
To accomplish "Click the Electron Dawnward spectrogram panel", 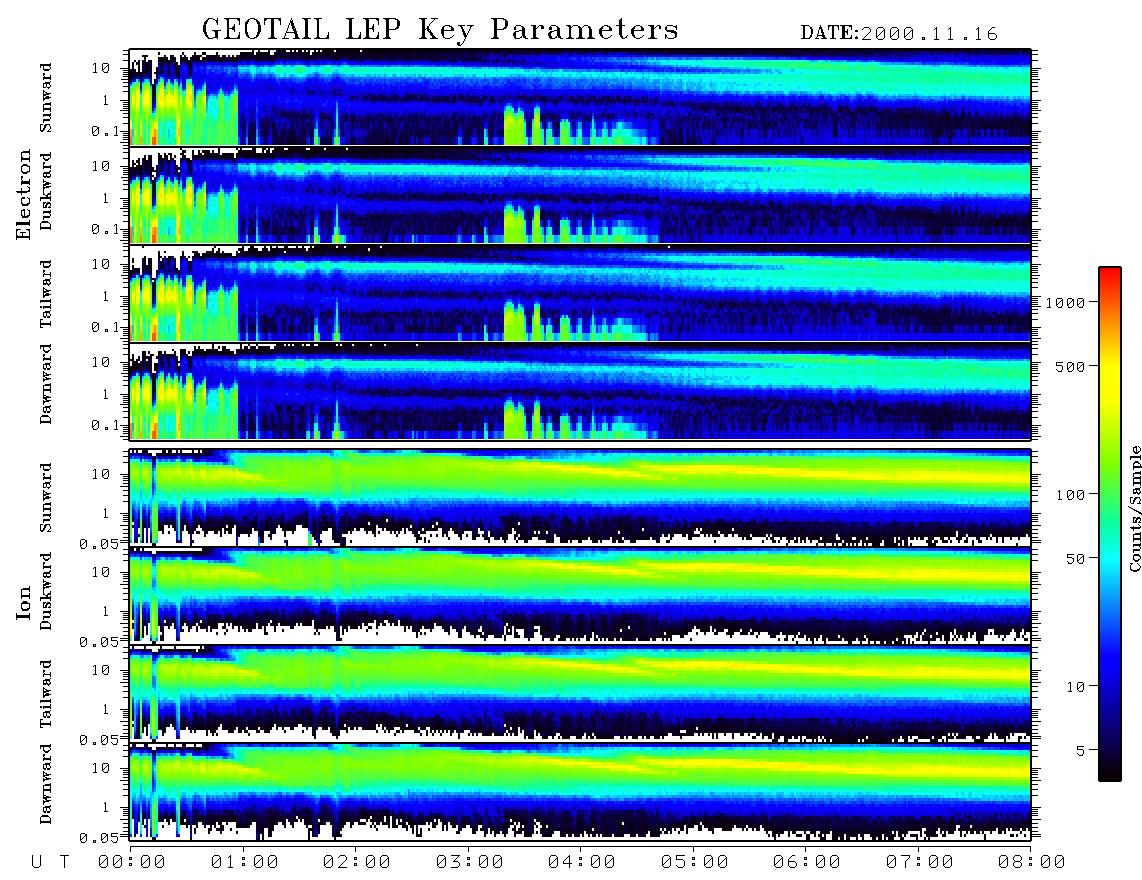I will (x=580, y=391).
